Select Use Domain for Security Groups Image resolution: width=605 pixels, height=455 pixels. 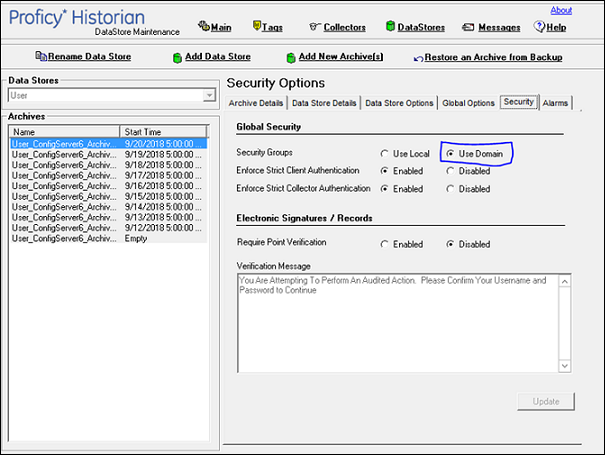[450, 154]
